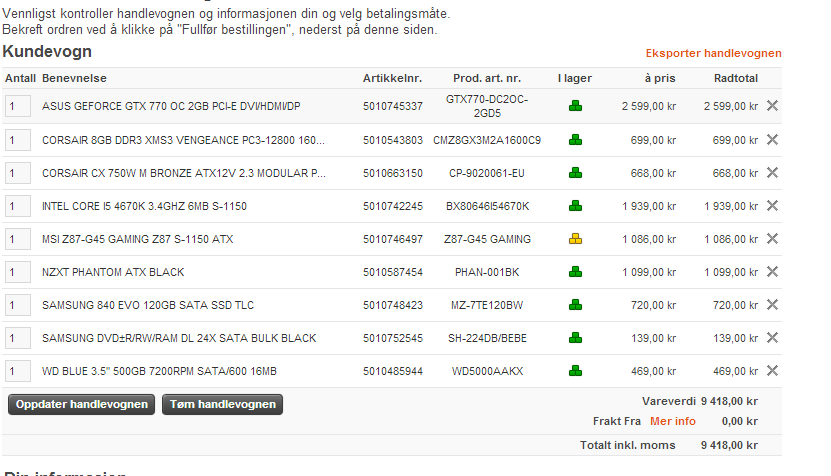Open SAMSUNG 840 EVO 120GB product name
This screenshot has height=476, width=831.
(148, 305)
